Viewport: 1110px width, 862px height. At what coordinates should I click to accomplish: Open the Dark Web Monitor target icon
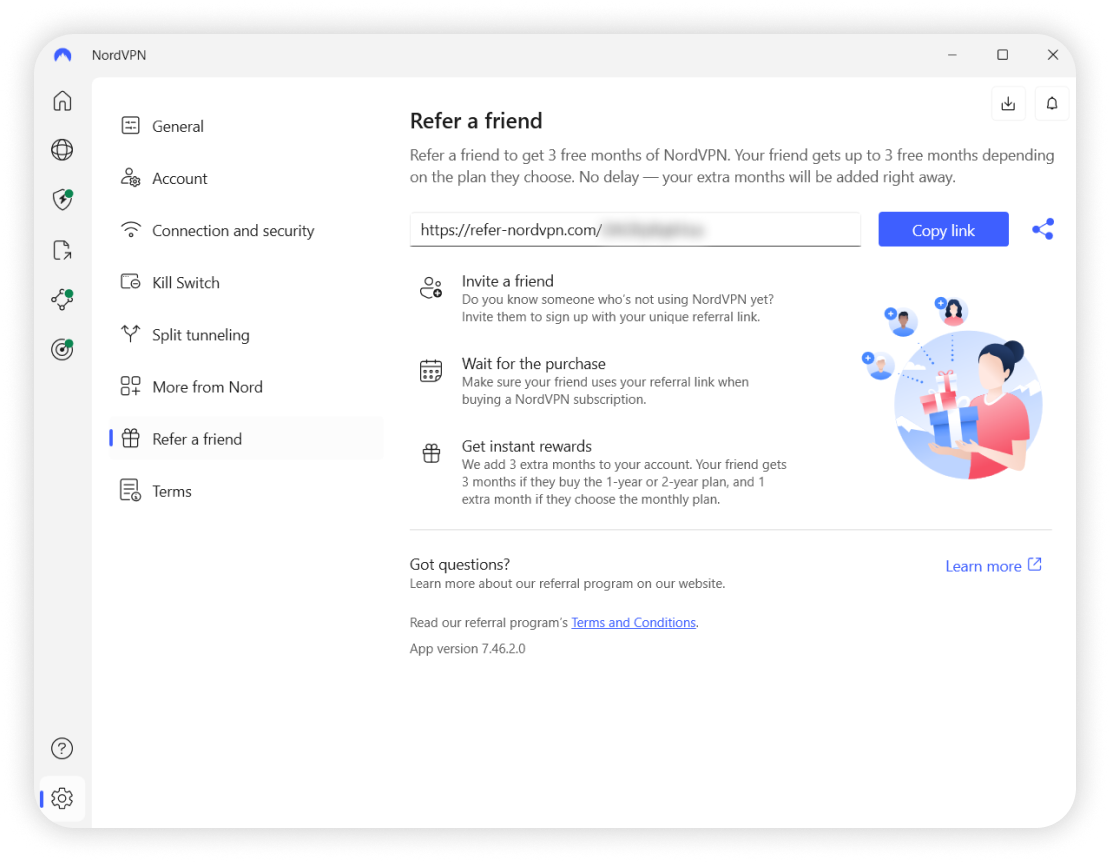click(62, 349)
